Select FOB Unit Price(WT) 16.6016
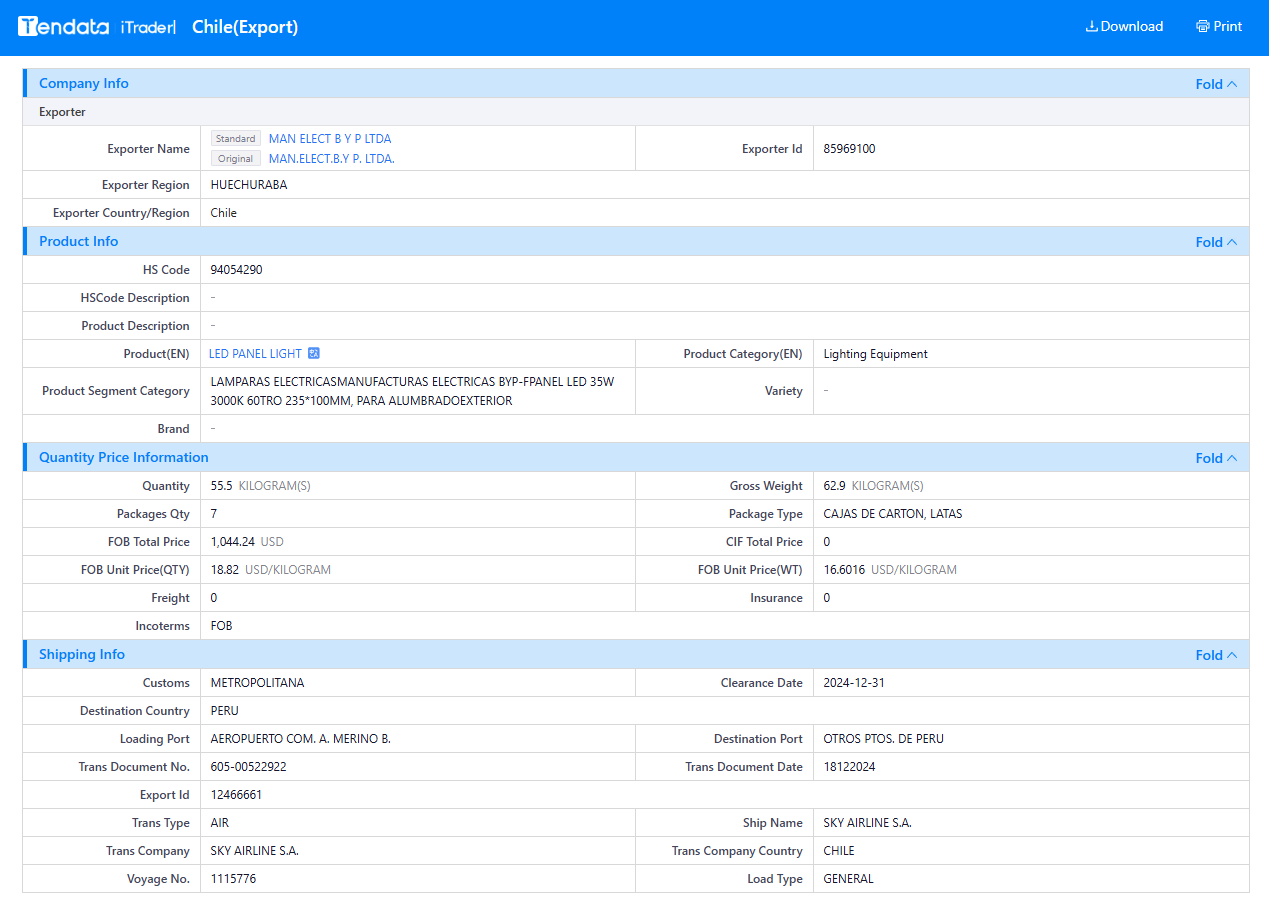1269x907 pixels. tap(845, 570)
